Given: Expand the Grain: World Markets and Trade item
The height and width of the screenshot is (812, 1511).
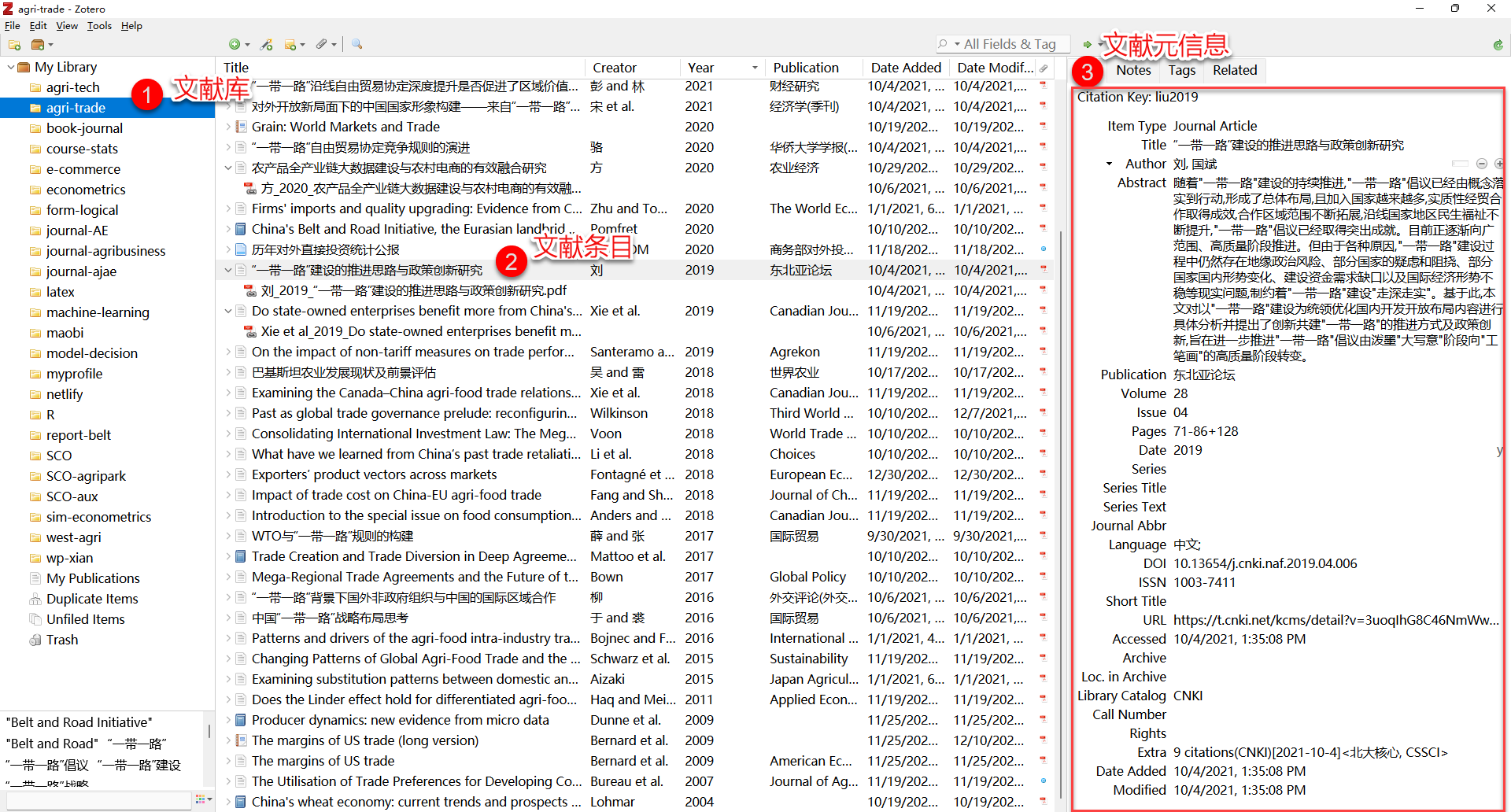Looking at the screenshot, I should tap(228, 127).
